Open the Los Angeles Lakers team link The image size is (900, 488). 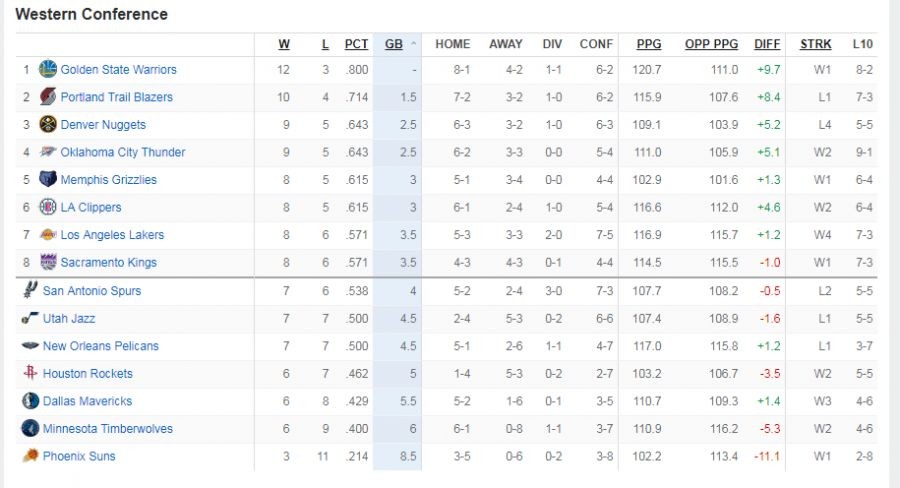(x=112, y=235)
